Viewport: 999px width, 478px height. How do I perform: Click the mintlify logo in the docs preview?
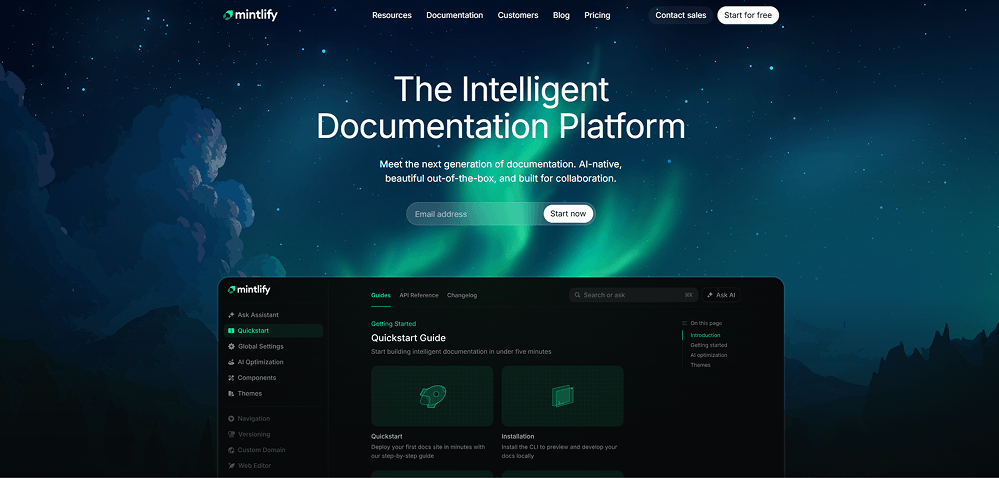(x=249, y=290)
